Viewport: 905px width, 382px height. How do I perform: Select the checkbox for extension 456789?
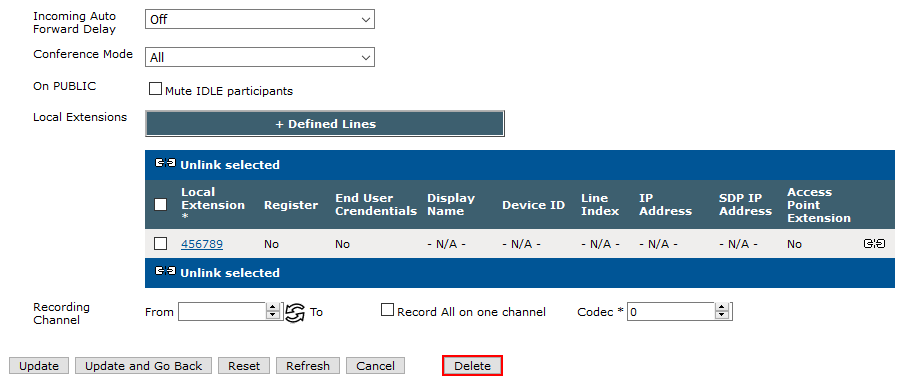(x=160, y=244)
